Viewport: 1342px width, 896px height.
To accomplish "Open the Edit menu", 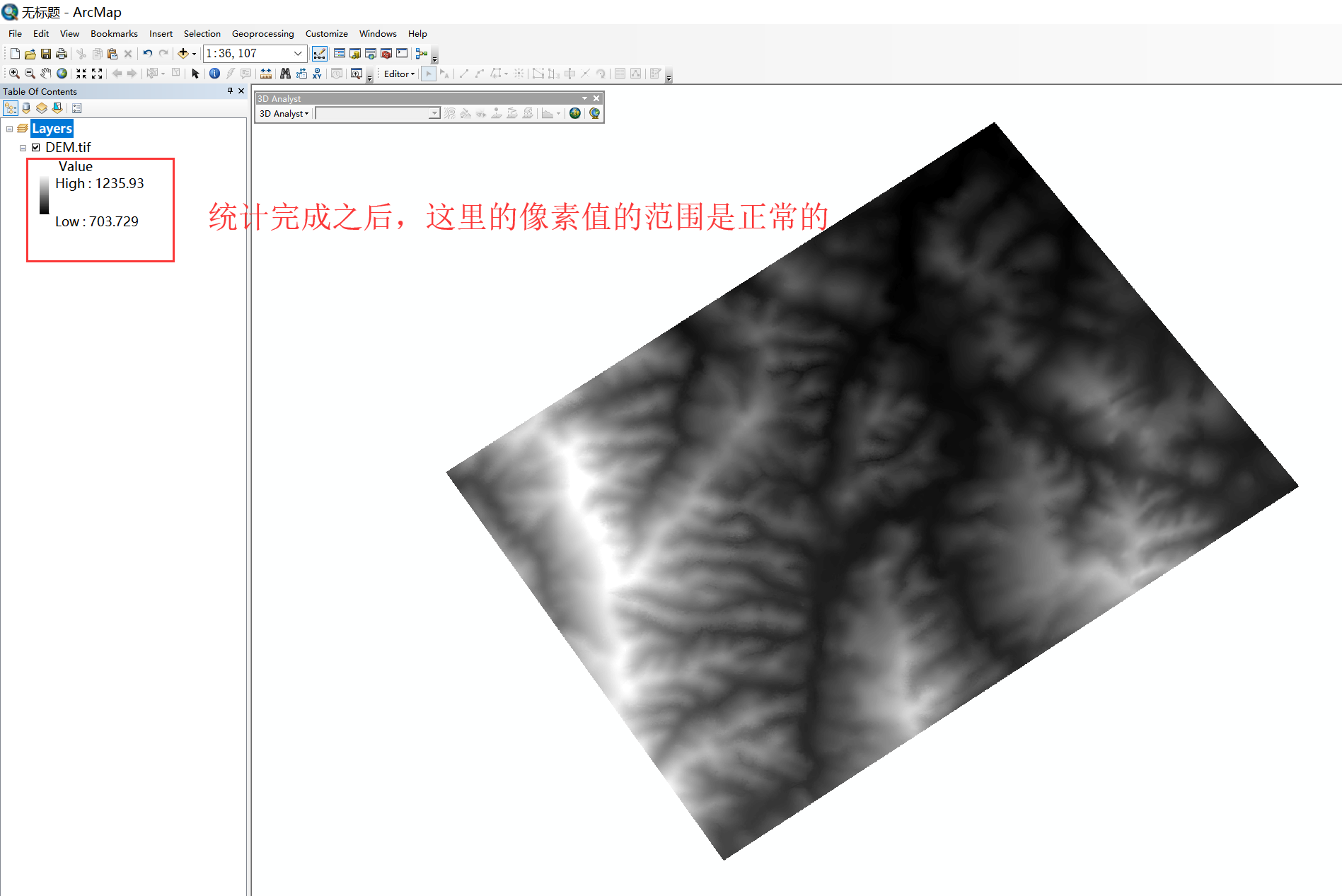I will coord(41,33).
